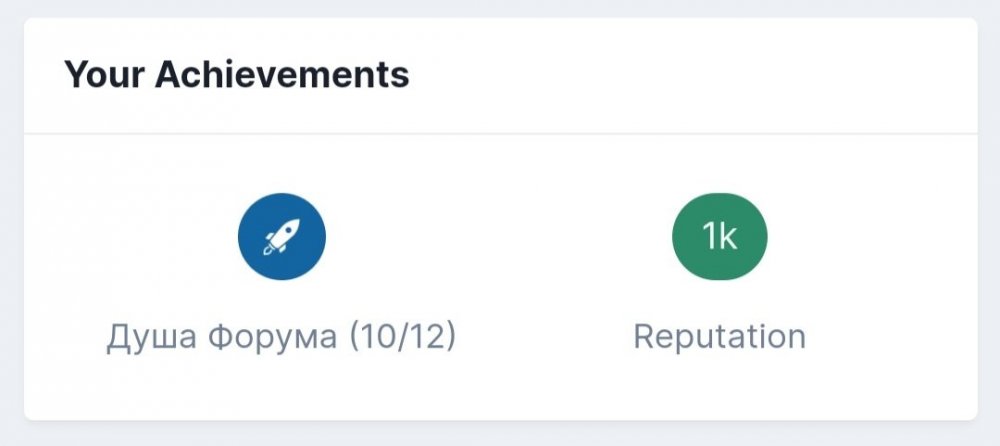1000x446 pixels.
Task: Open the green 1k reputation badge
Action: click(x=719, y=237)
